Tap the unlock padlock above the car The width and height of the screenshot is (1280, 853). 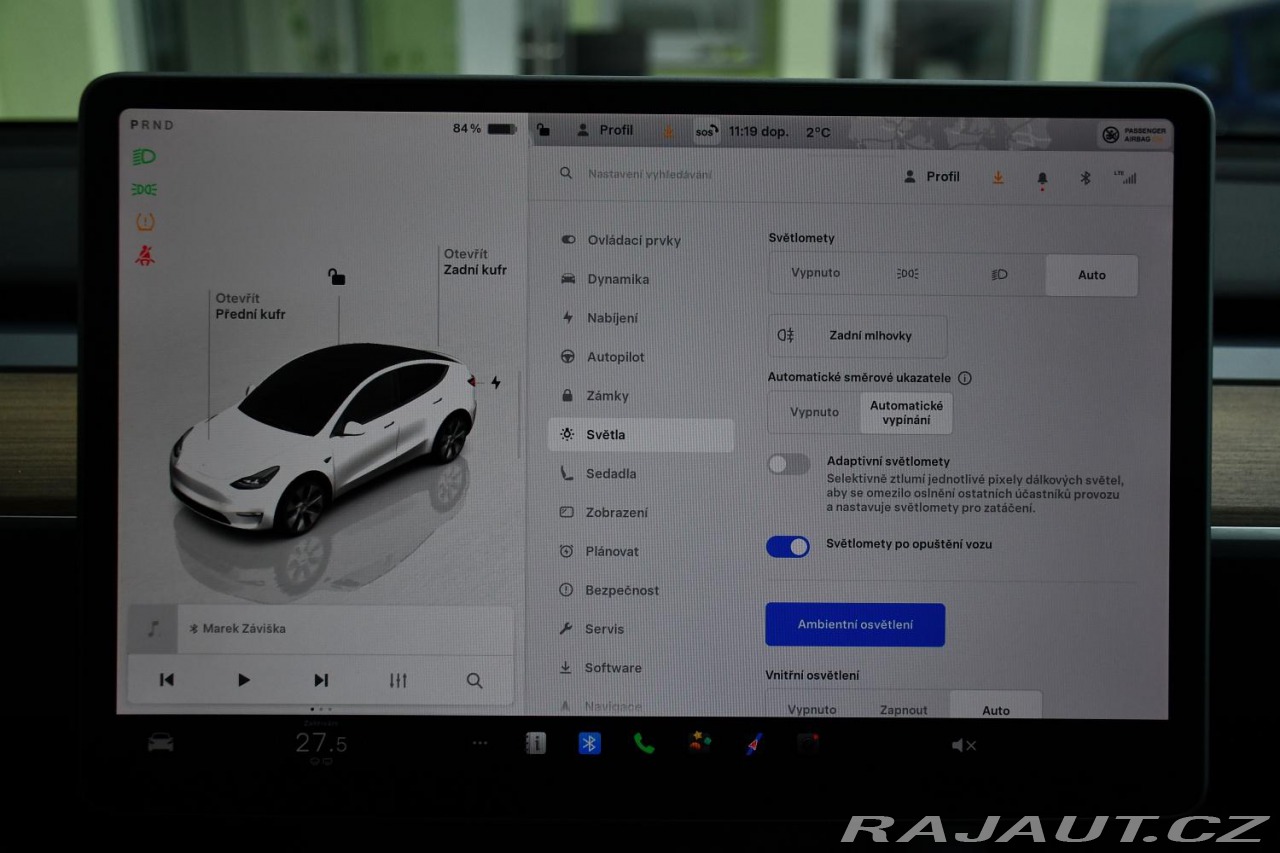(x=337, y=277)
